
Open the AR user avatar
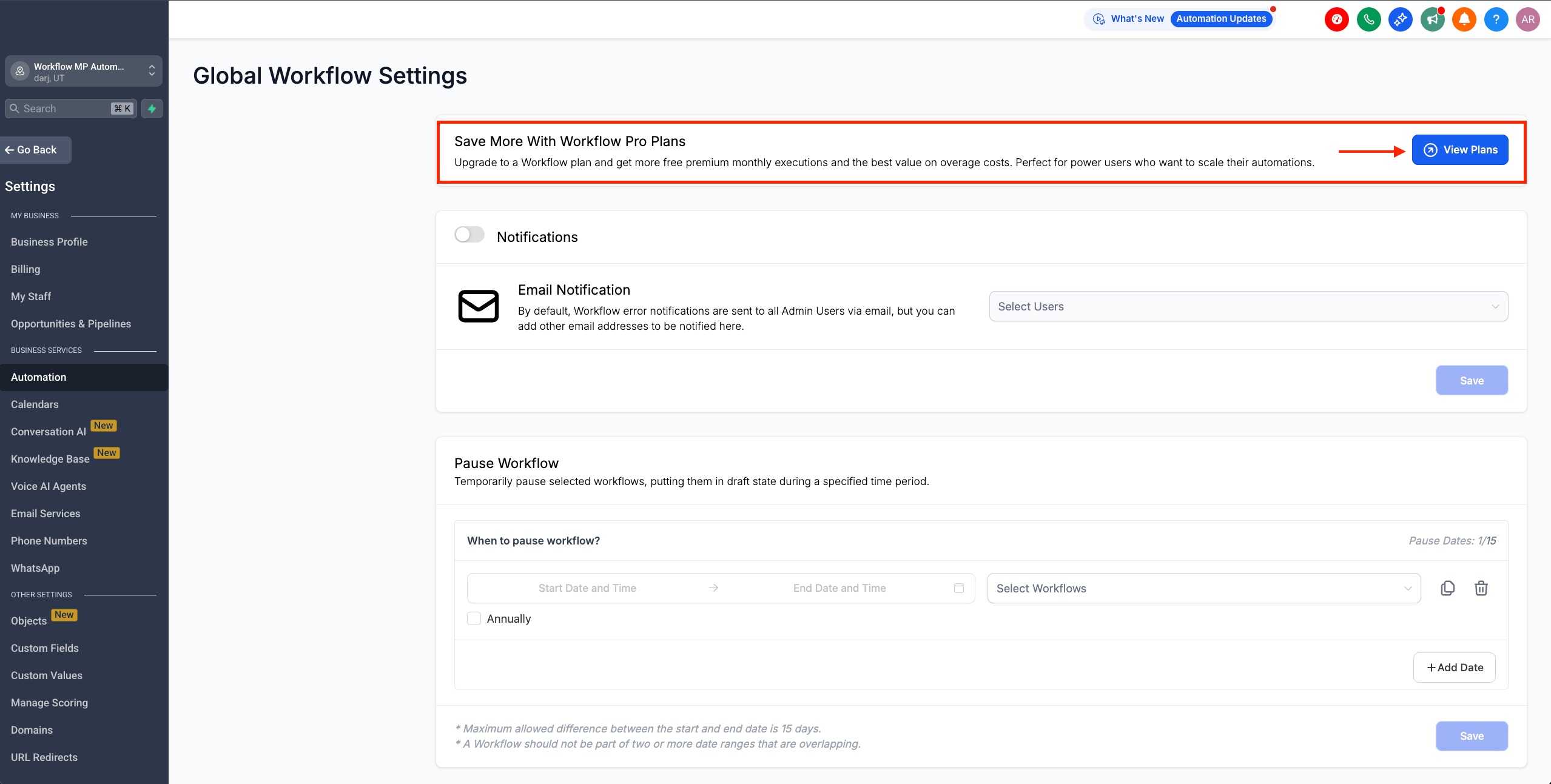coord(1527,19)
